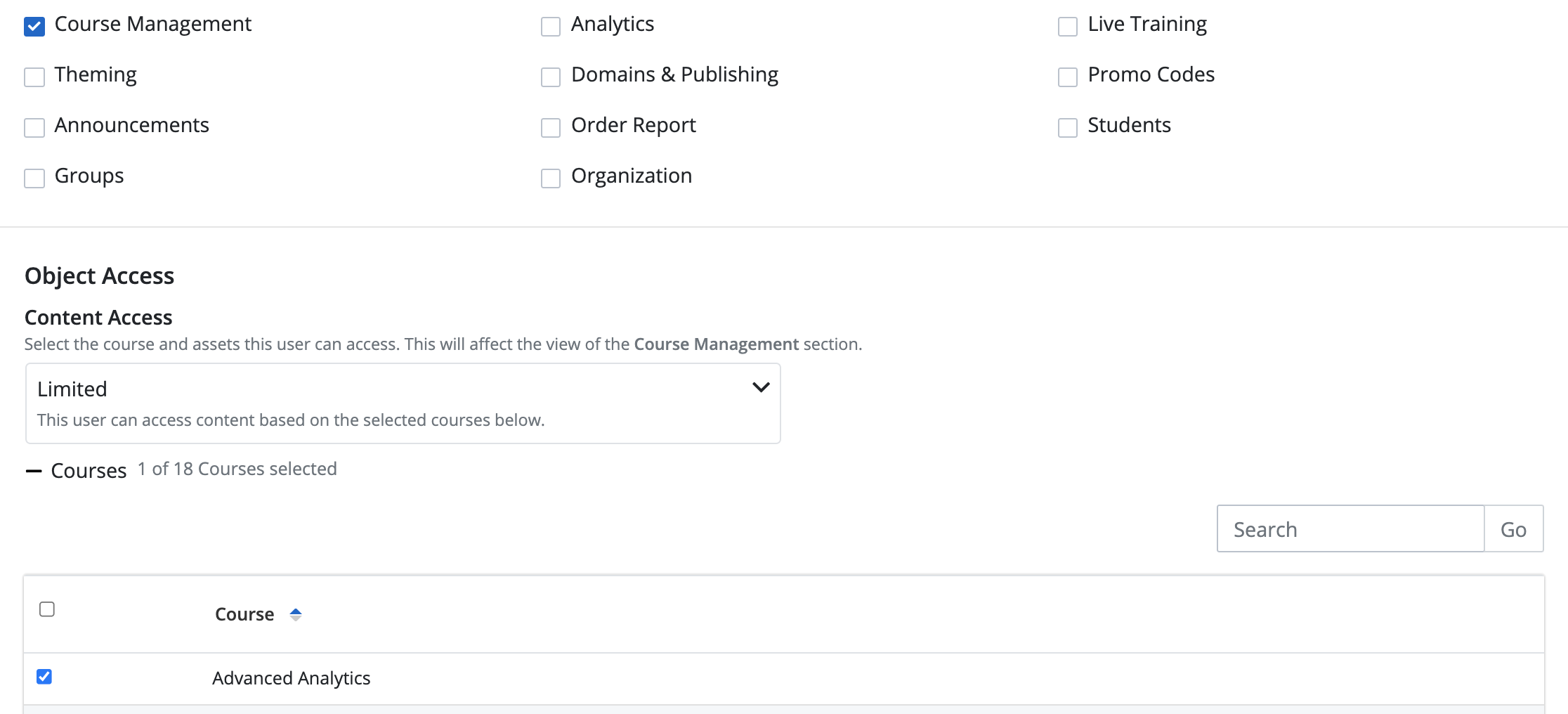Collapse the Courses section with minus icon

coord(33,471)
